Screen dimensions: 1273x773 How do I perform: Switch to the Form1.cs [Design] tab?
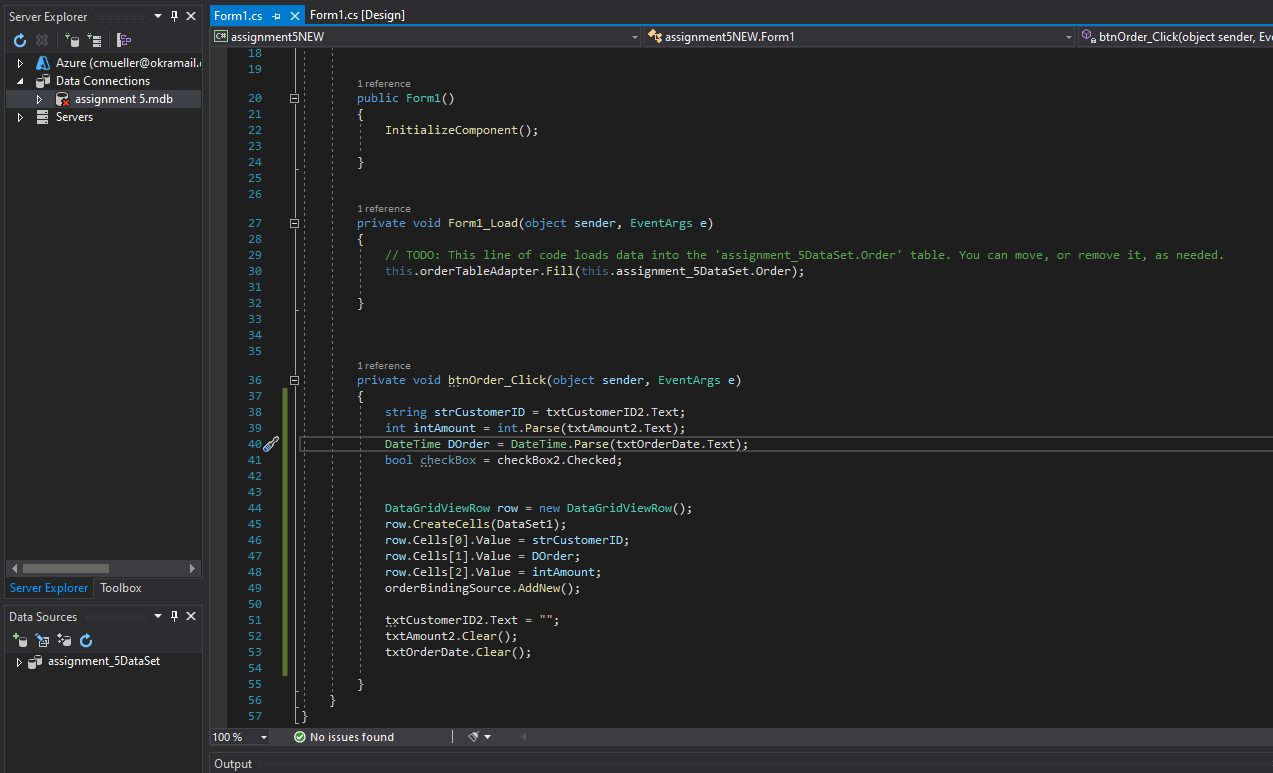(x=357, y=15)
